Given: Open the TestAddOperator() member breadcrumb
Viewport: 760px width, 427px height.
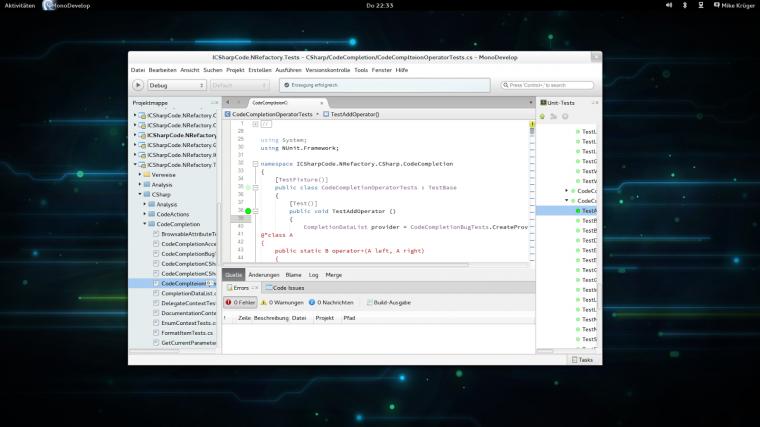Looking at the screenshot, I should (351, 114).
